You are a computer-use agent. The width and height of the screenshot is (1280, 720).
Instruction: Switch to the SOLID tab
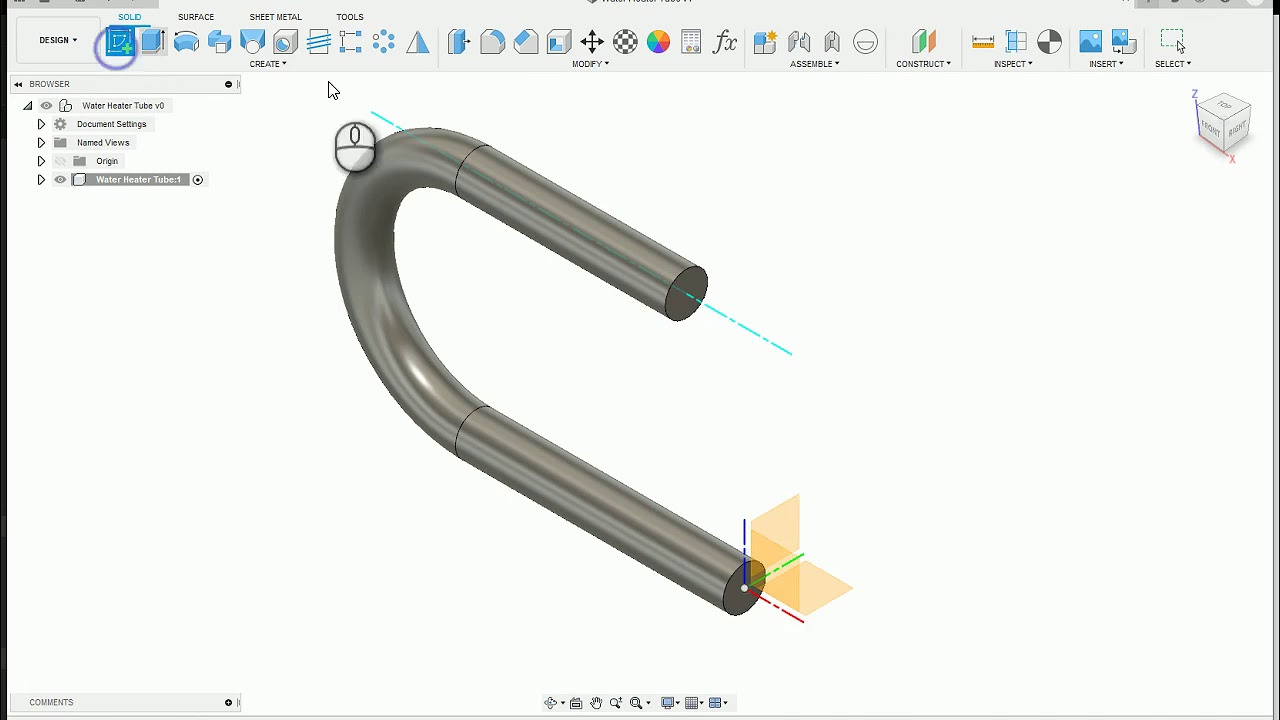129,17
